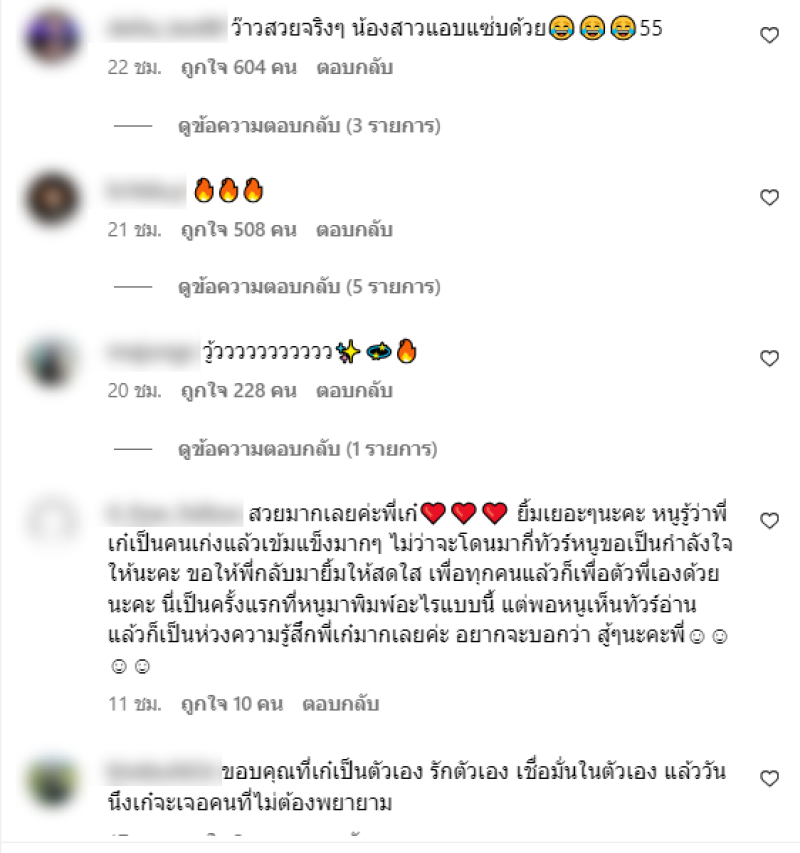The image size is (800, 853).
Task: Open avatar of fire emoji commenter
Action: pyautogui.click(x=53, y=198)
